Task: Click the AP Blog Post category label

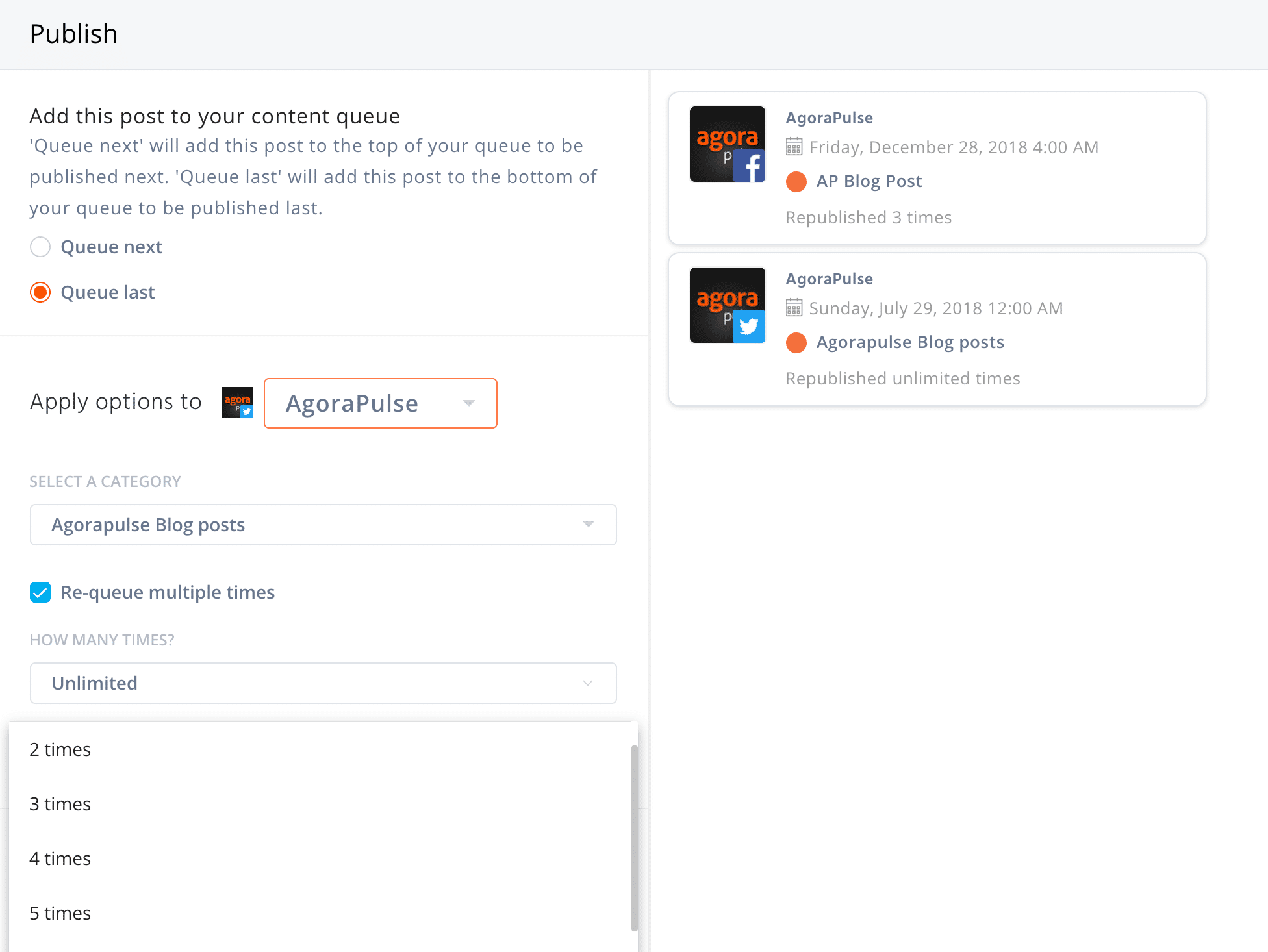Action: pos(869,181)
